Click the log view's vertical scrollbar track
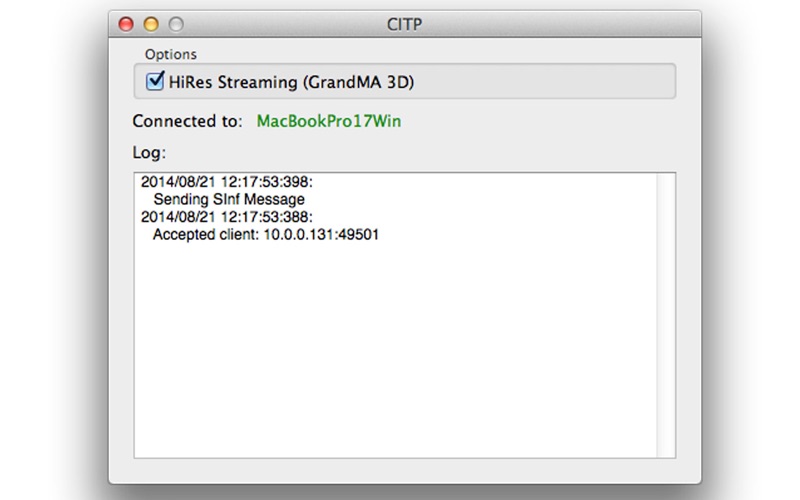The height and width of the screenshot is (500, 800). (666, 315)
